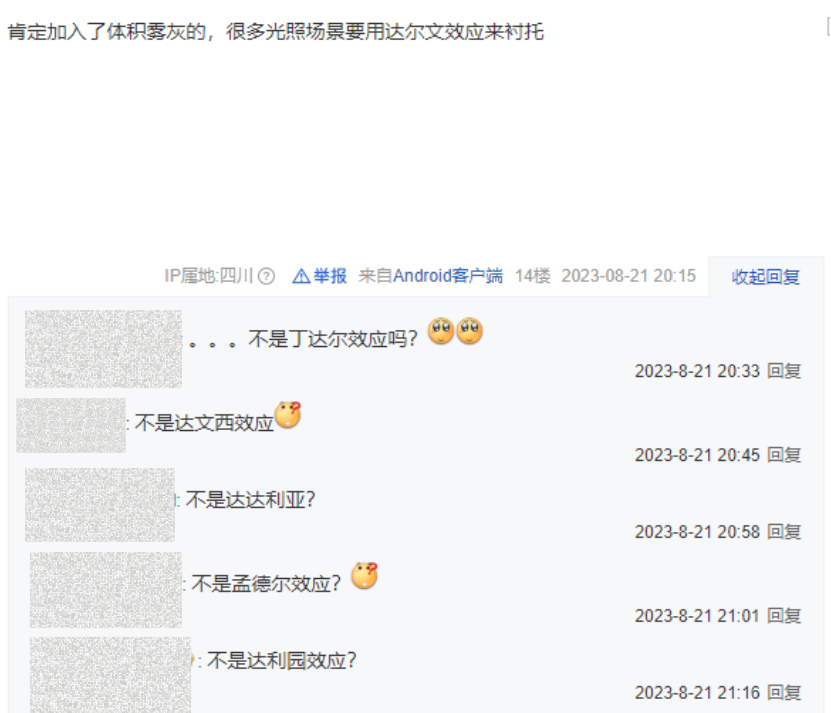Collapse replies with 收起回复

[765, 277]
